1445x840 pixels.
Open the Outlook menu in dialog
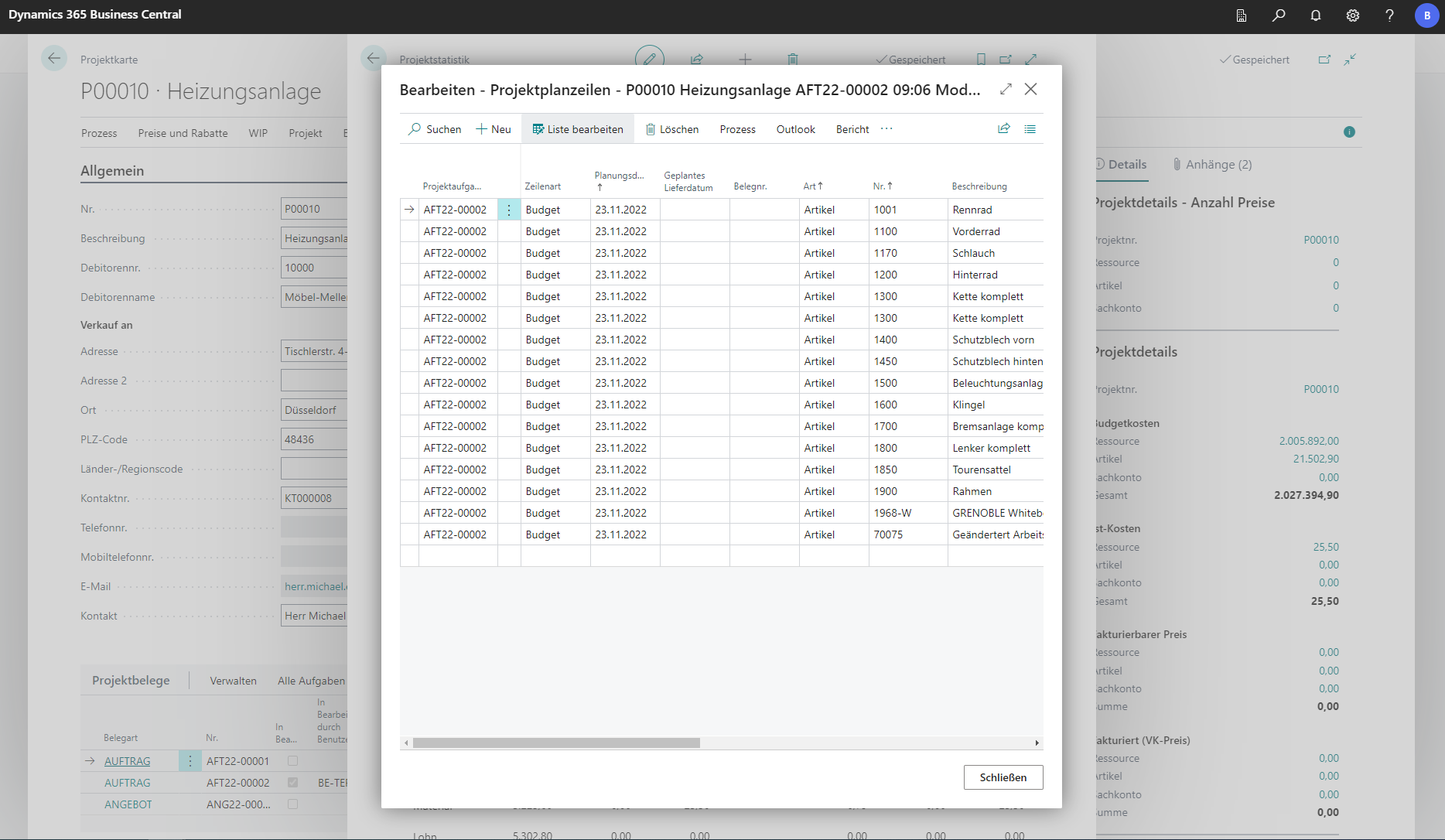(x=795, y=129)
